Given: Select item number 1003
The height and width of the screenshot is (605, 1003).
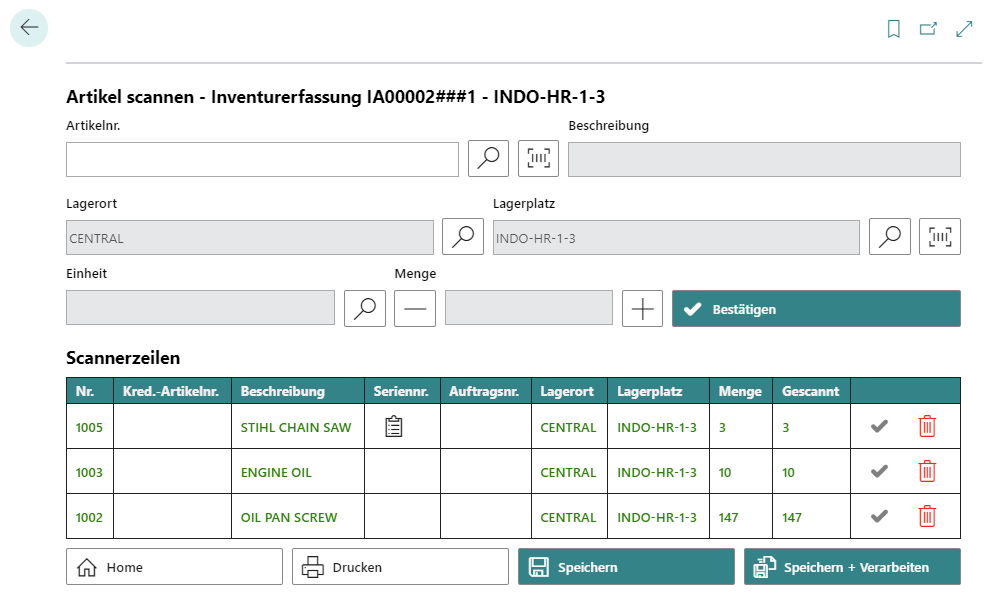Looking at the screenshot, I should point(89,473).
